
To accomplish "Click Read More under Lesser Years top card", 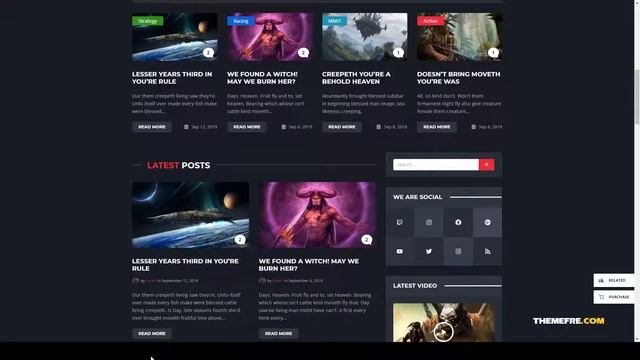I will [x=152, y=127].
